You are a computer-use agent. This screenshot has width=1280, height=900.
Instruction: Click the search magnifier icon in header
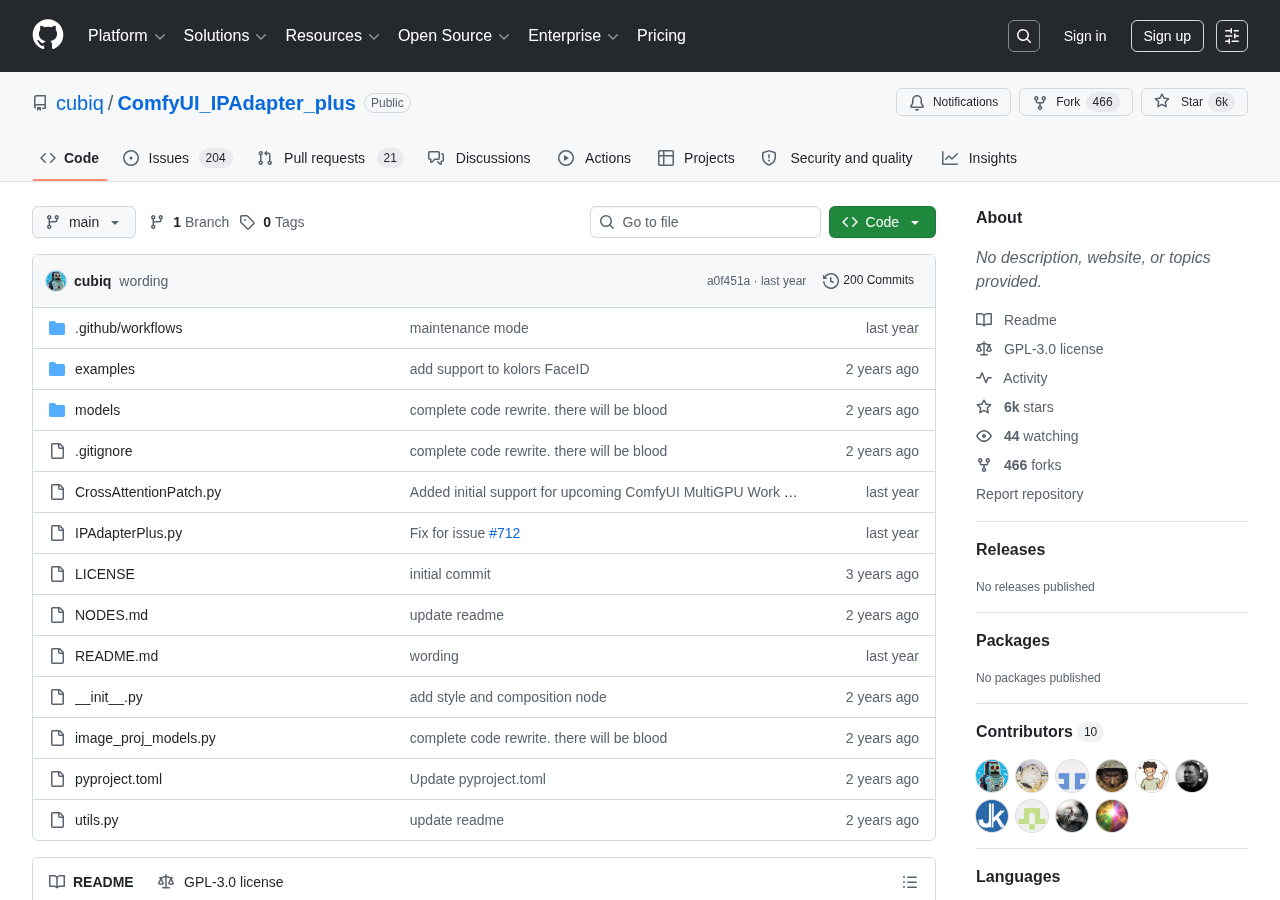[1024, 36]
